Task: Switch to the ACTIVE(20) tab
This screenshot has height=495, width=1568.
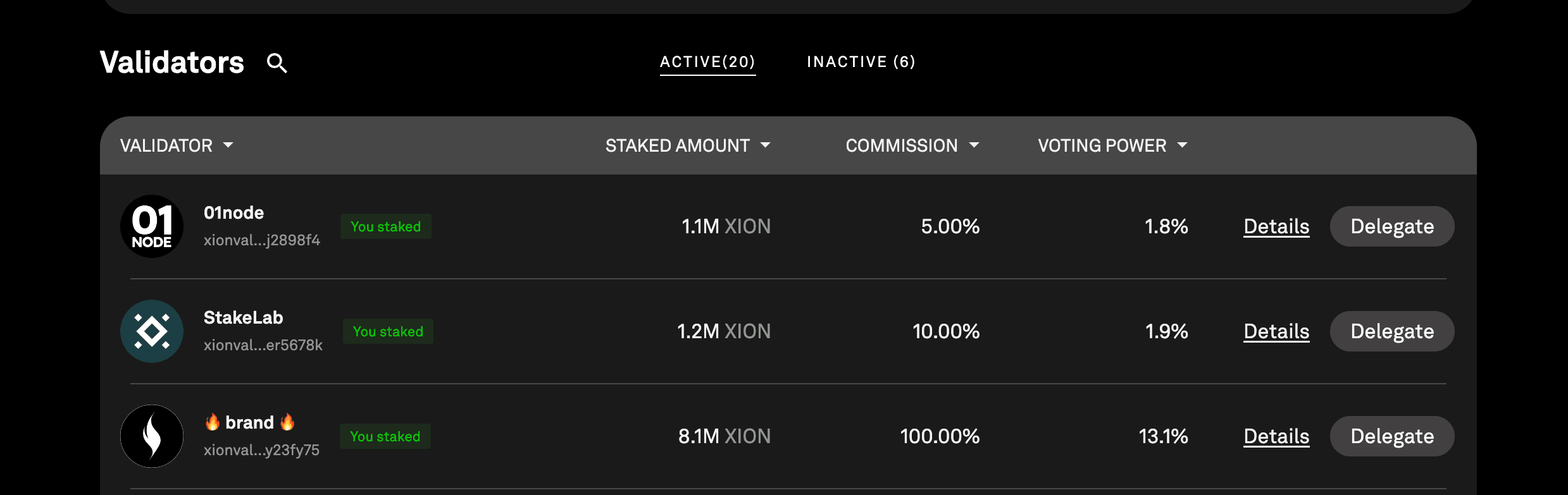Action: tap(707, 62)
